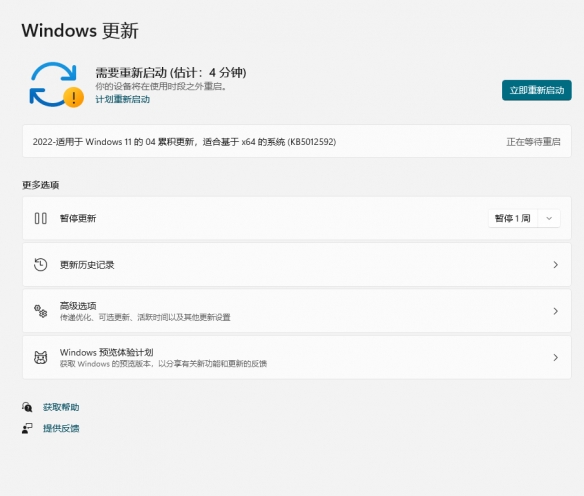Click the get help icon
The width and height of the screenshot is (584, 496).
(x=27, y=407)
